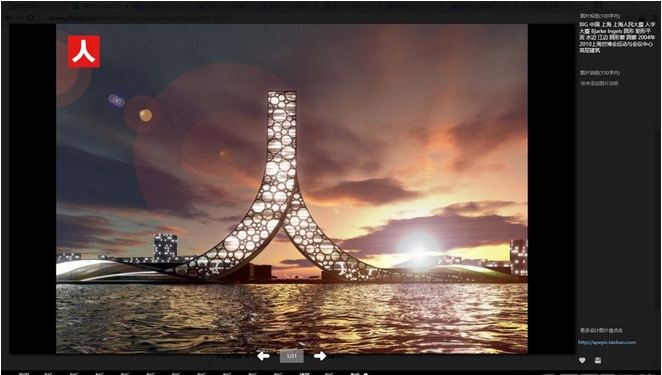This screenshot has width=662, height=375.
Task: Click the 快来添加图片说明 description field
Action: point(599,84)
